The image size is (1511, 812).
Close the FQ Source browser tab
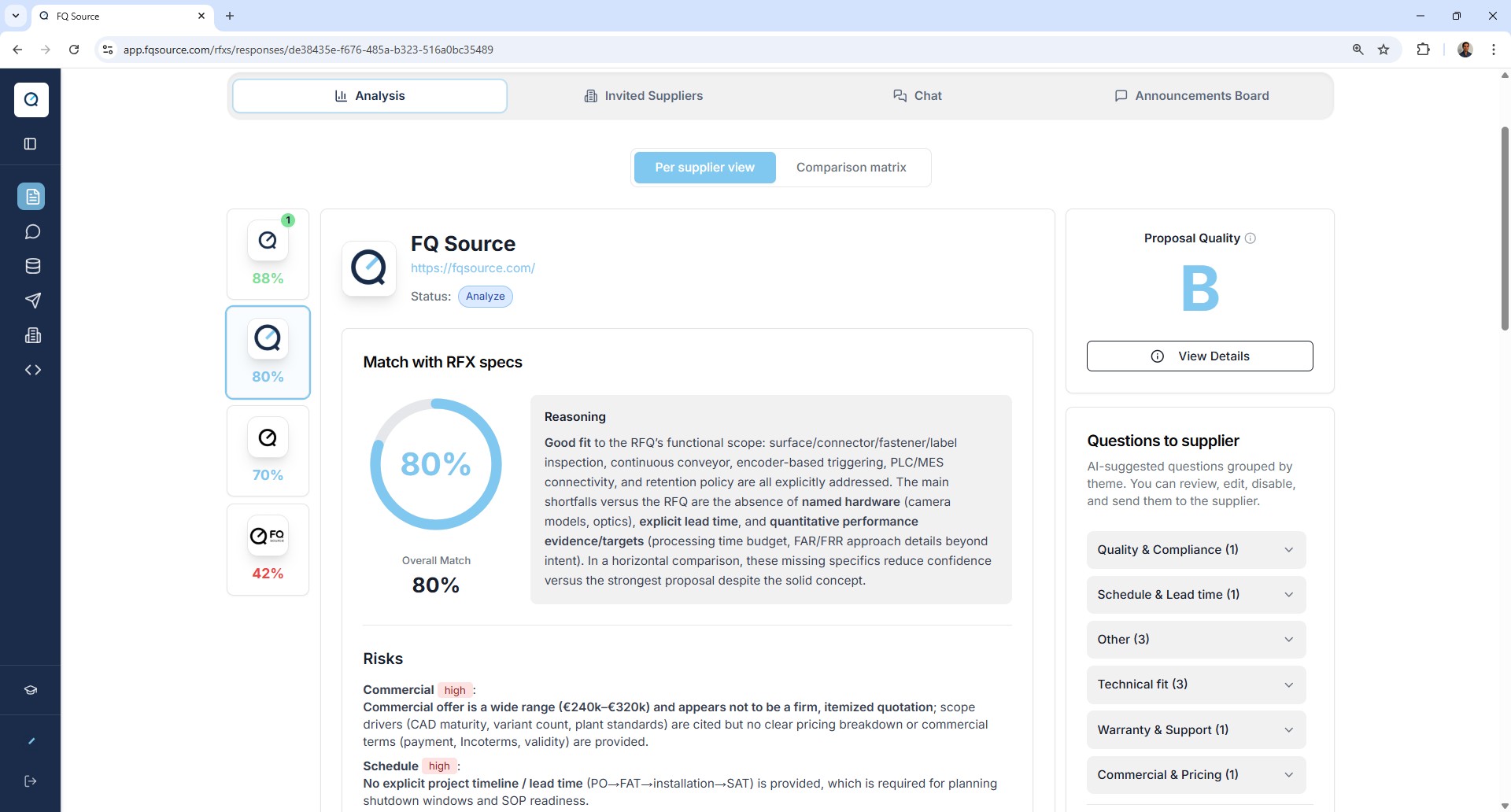[201, 16]
